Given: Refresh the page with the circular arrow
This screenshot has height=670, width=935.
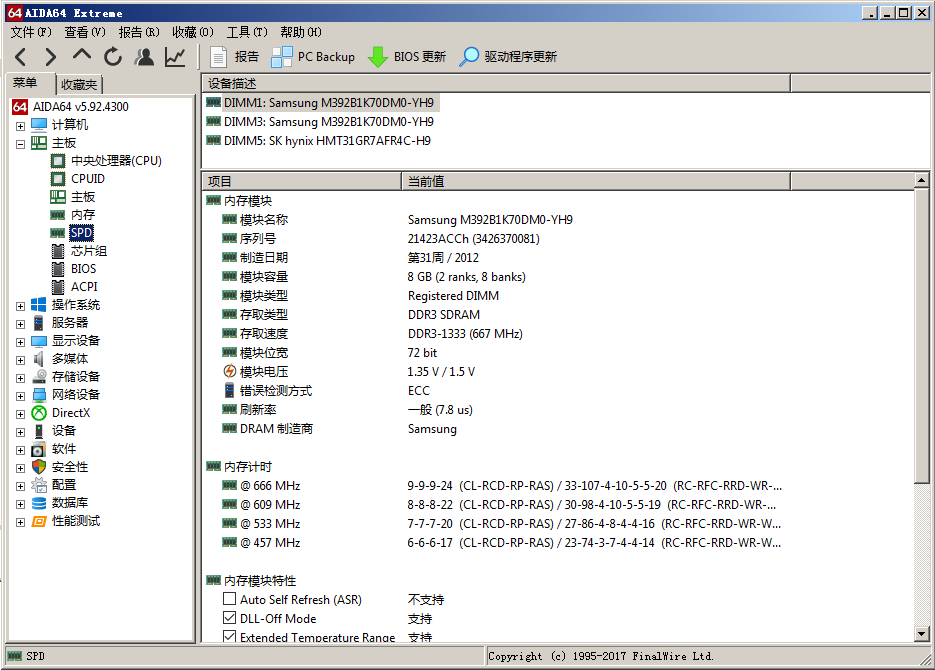Looking at the screenshot, I should coord(113,57).
